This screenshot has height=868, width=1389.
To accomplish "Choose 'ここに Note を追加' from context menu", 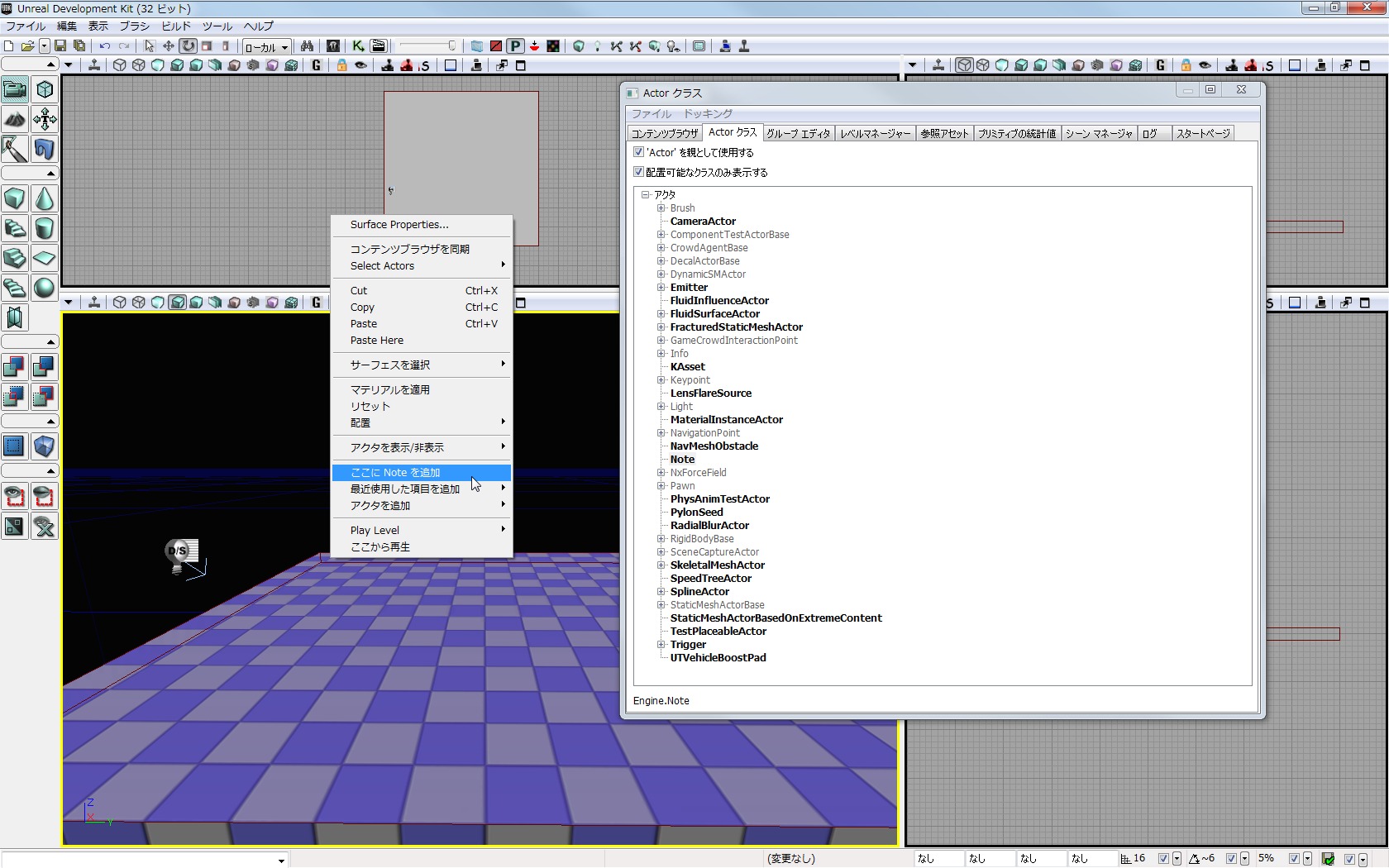I will [395, 473].
